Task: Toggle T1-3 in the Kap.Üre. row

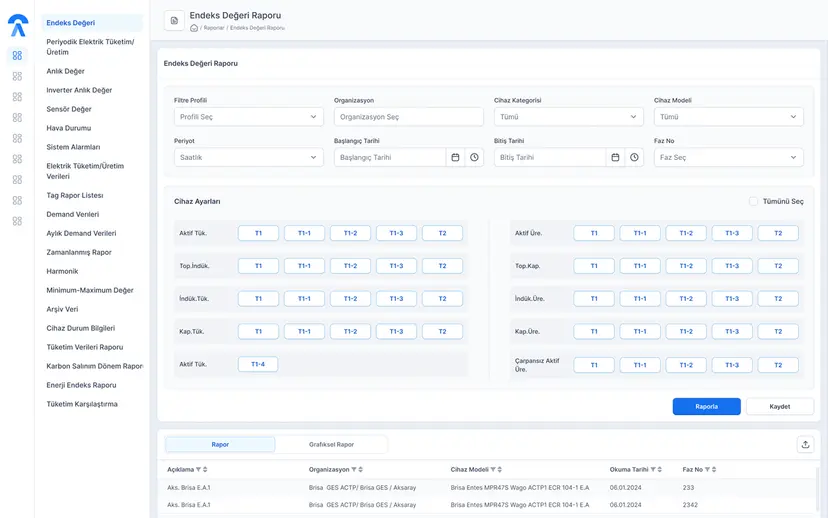Action: 732,332
